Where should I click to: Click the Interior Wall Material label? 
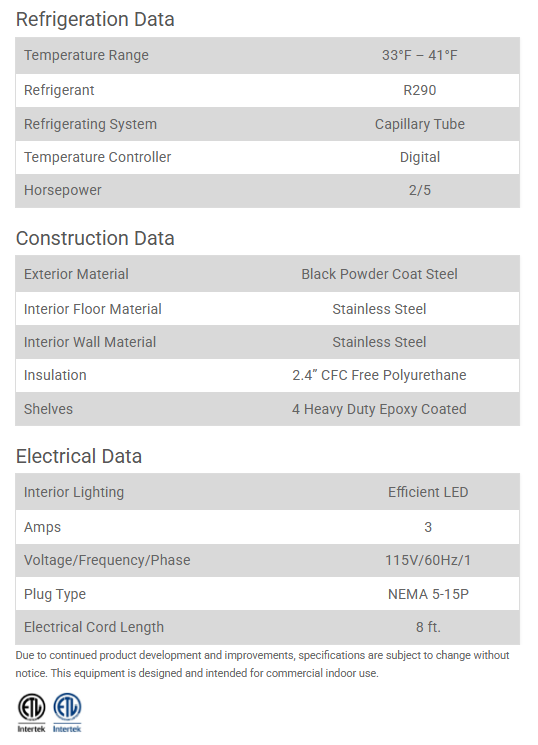point(90,342)
